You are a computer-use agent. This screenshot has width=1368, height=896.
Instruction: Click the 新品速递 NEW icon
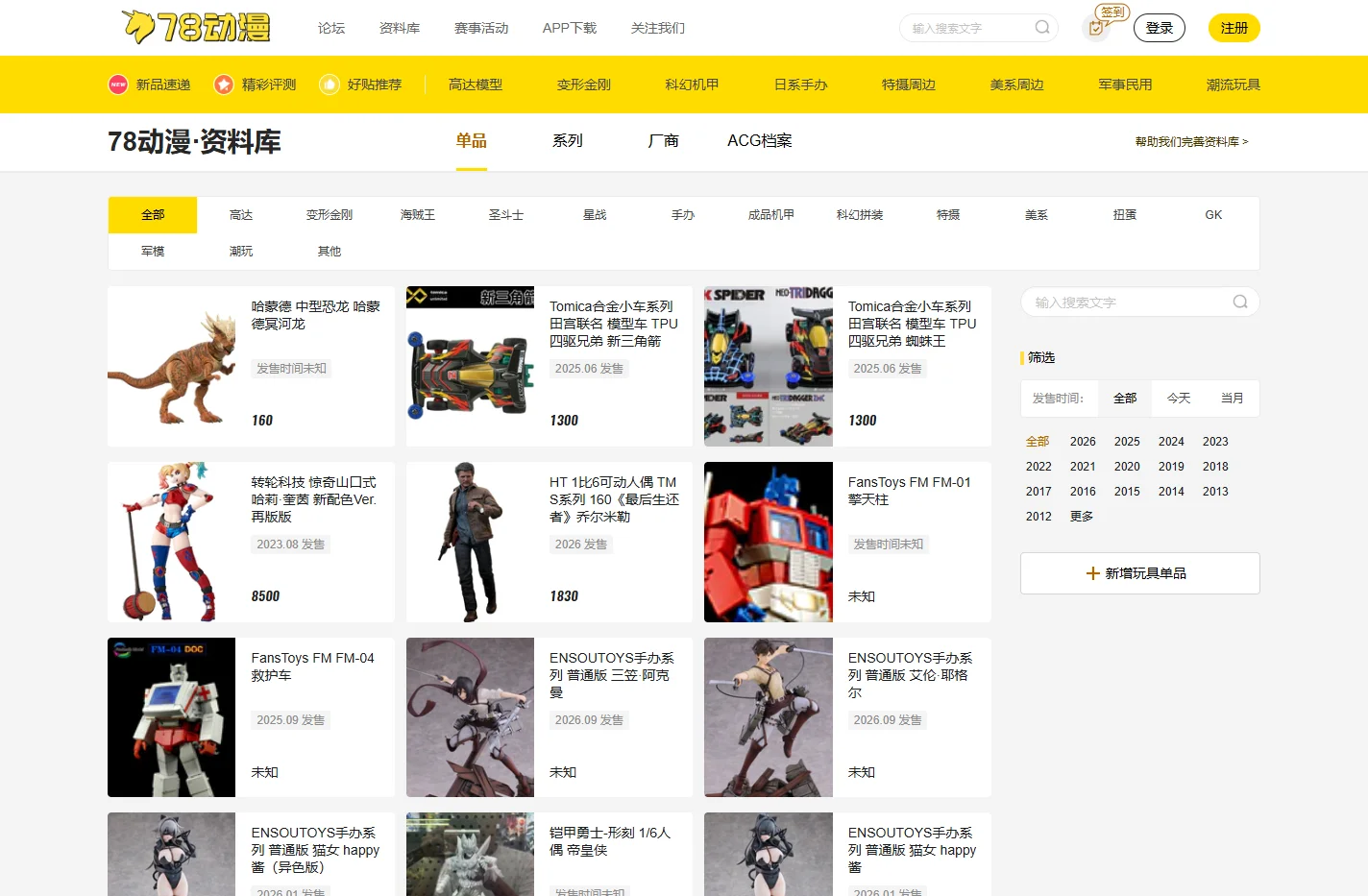pos(118,85)
